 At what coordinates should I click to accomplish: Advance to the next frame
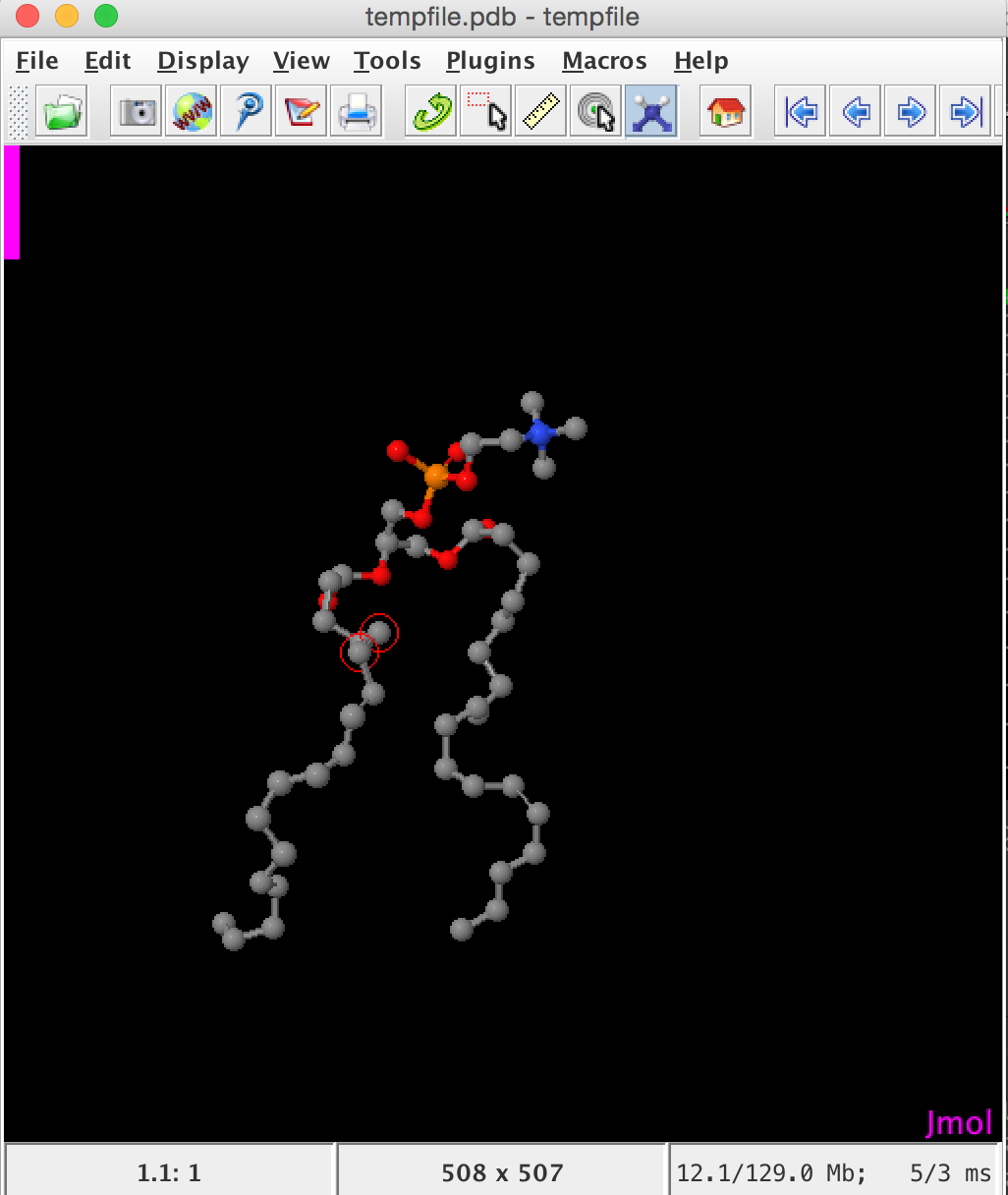tap(909, 111)
